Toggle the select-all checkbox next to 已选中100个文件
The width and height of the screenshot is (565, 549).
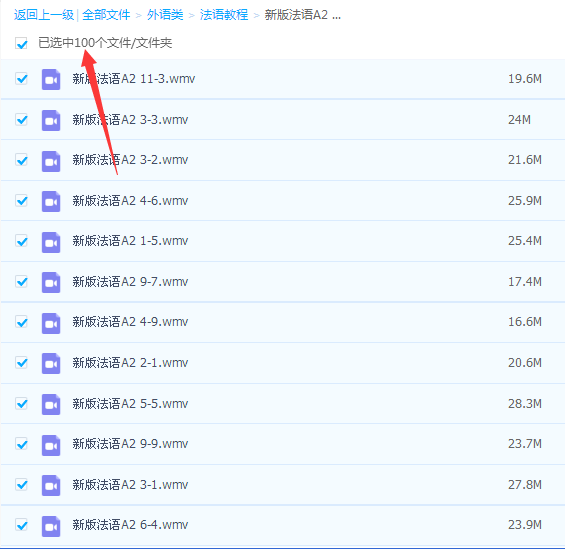click(21, 43)
